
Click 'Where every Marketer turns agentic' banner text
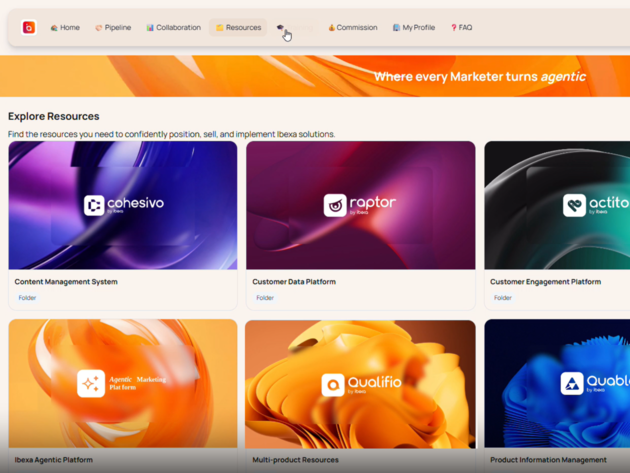coord(480,76)
